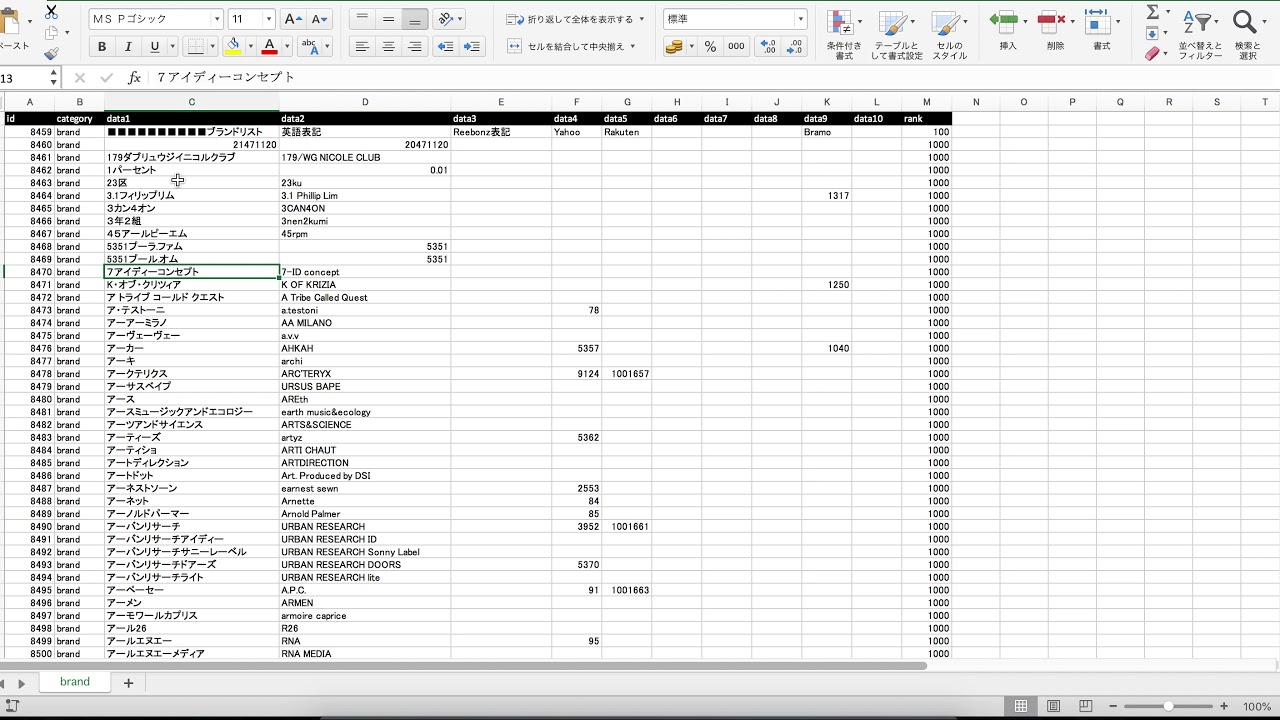Set top vertical alignment
The width and height of the screenshot is (1280, 720).
click(362, 19)
